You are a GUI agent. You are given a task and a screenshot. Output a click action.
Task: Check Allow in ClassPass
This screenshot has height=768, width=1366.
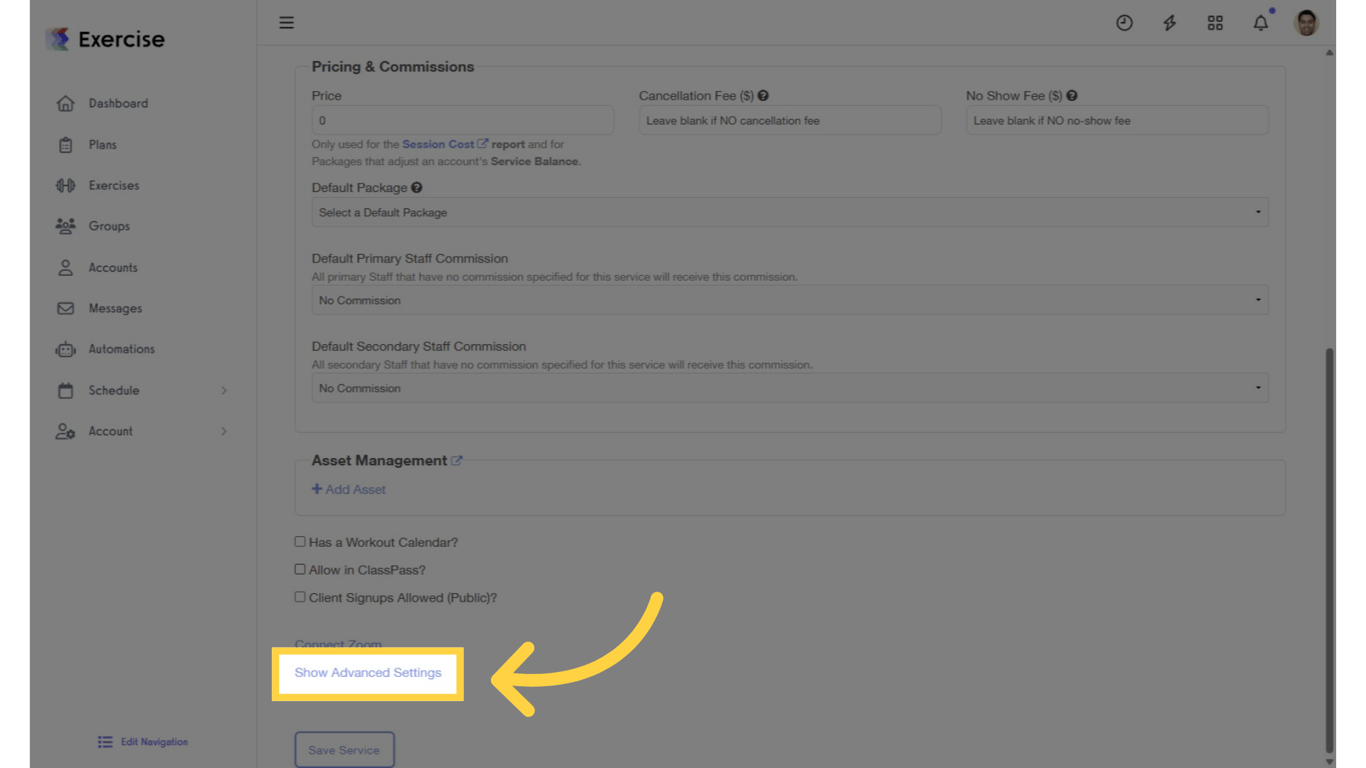(x=300, y=569)
